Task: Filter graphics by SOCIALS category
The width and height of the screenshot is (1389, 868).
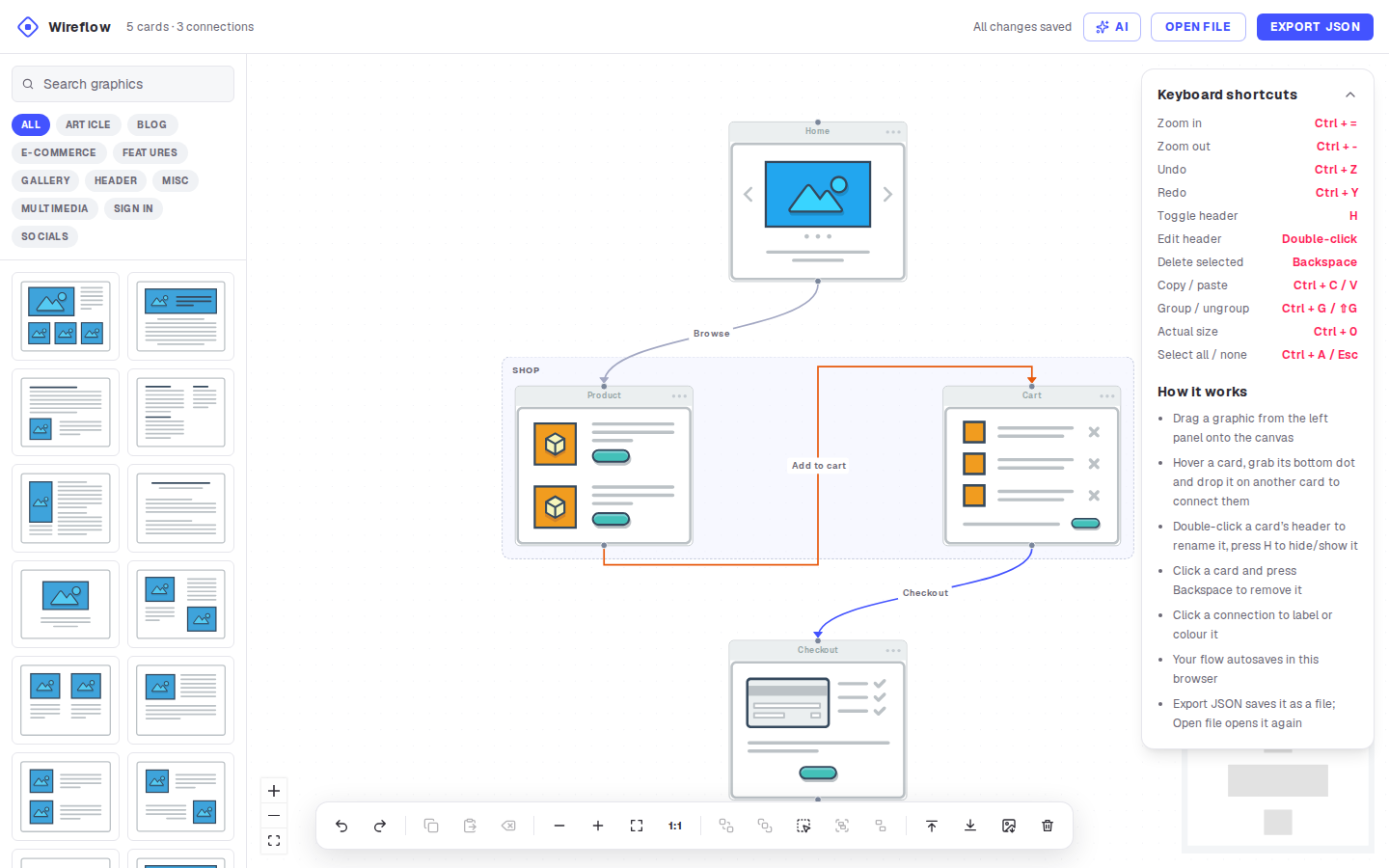Action: click(x=44, y=236)
